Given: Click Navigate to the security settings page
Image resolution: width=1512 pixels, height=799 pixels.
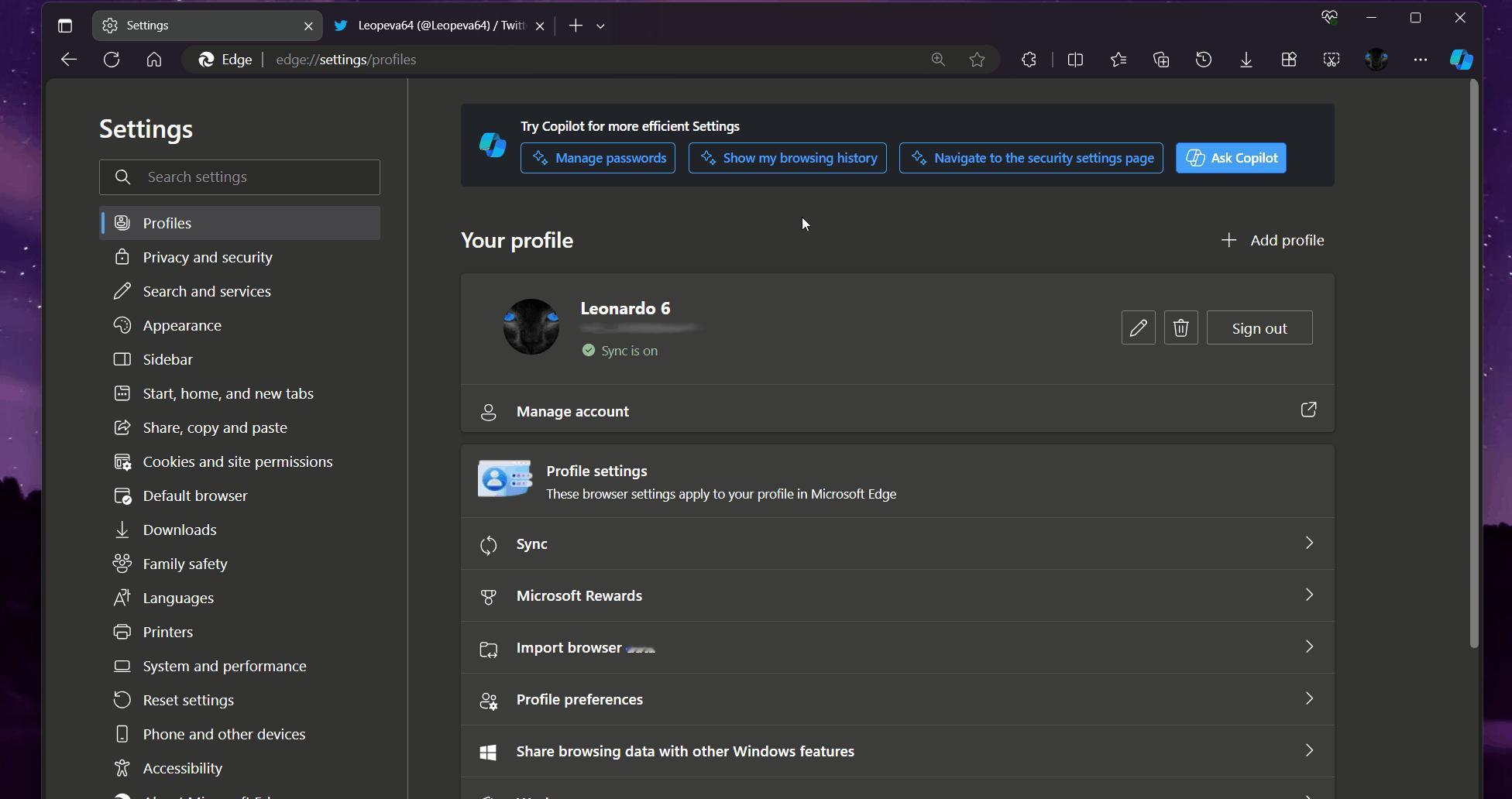Looking at the screenshot, I should [1031, 158].
